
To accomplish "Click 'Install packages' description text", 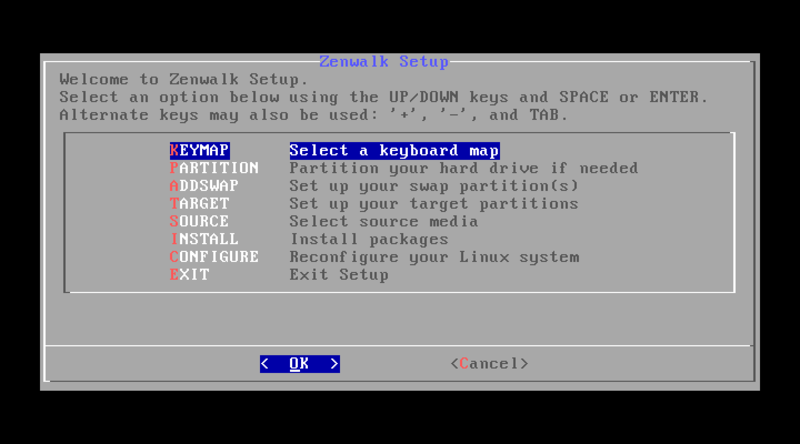I will 369,239.
